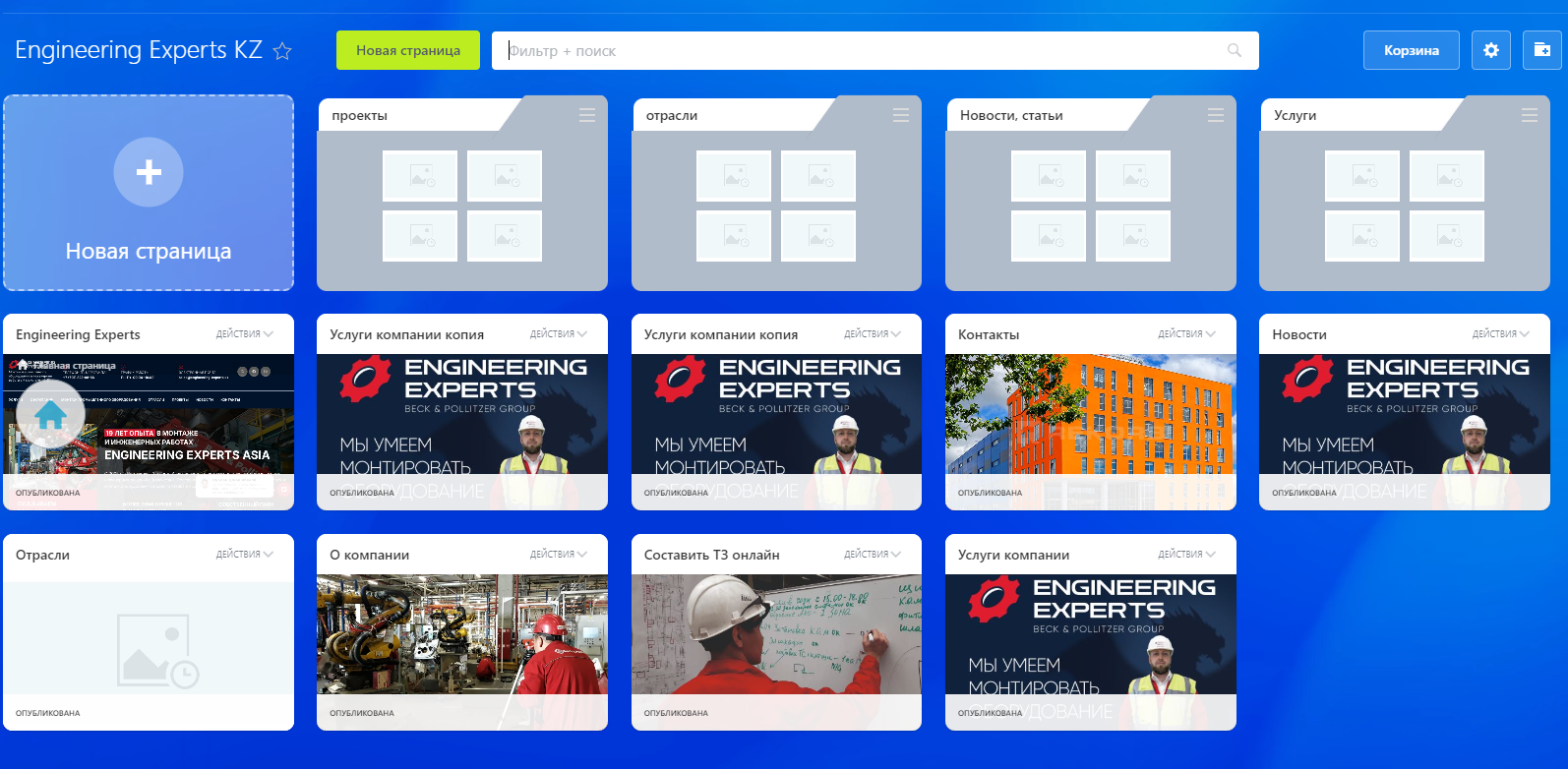This screenshot has height=769, width=1568.
Task: Expand Действия dropdown for Новости page
Action: point(1500,334)
